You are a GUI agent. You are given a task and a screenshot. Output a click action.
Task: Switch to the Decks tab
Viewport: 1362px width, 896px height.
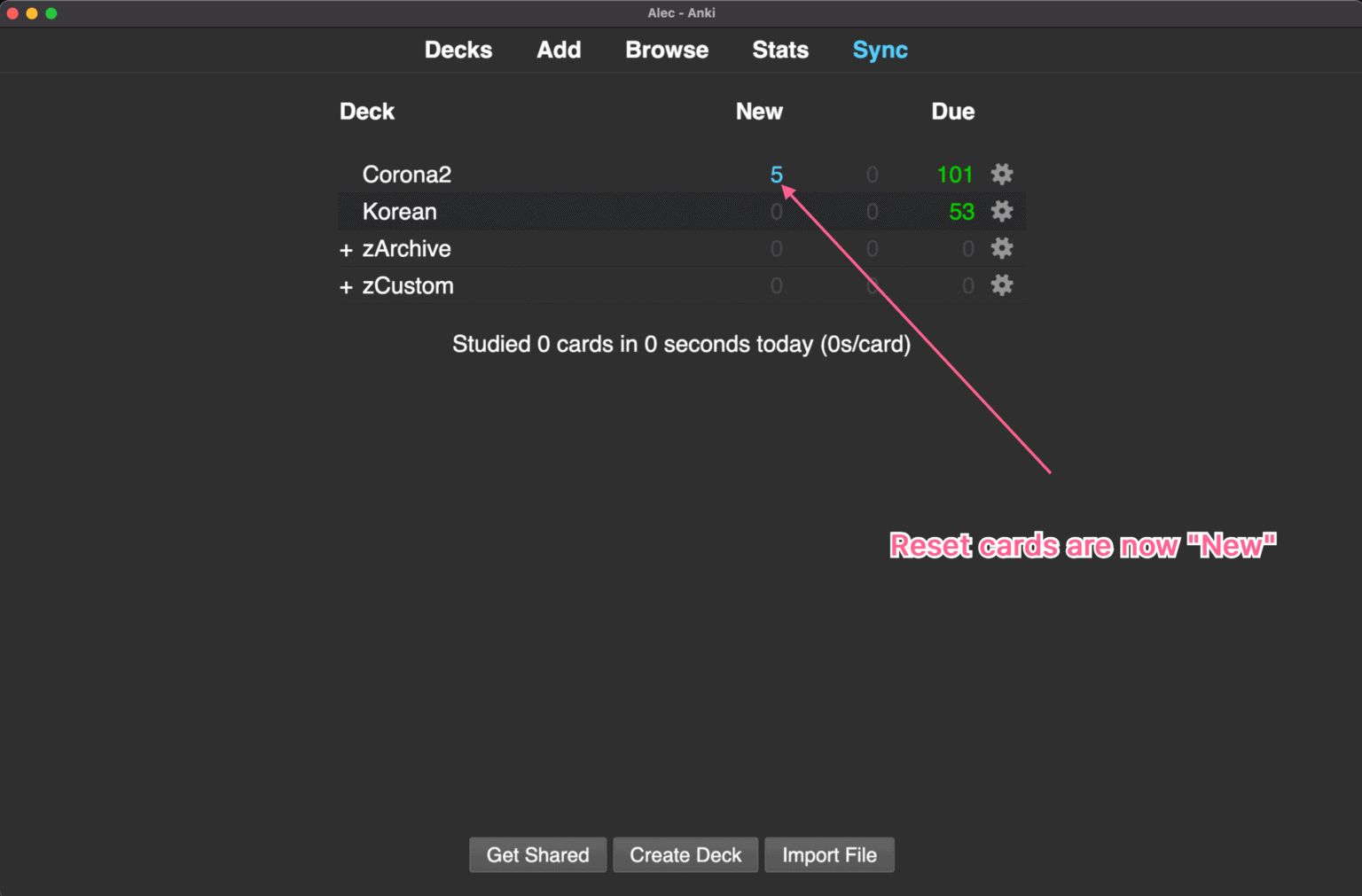[x=458, y=50]
